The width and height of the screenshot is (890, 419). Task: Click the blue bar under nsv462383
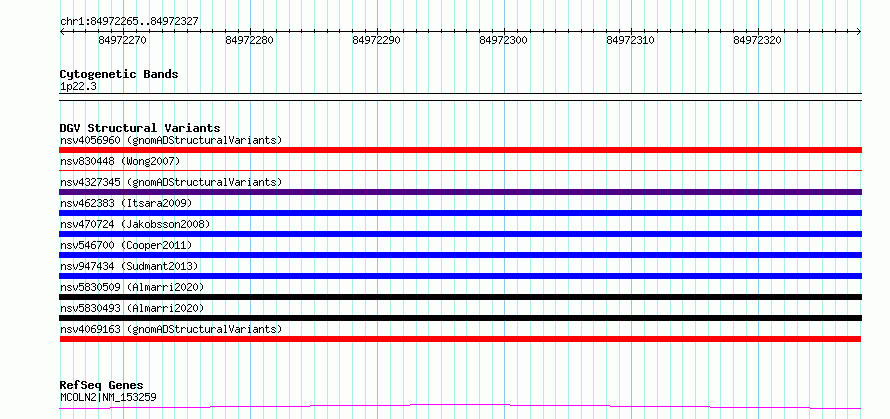tap(460, 213)
